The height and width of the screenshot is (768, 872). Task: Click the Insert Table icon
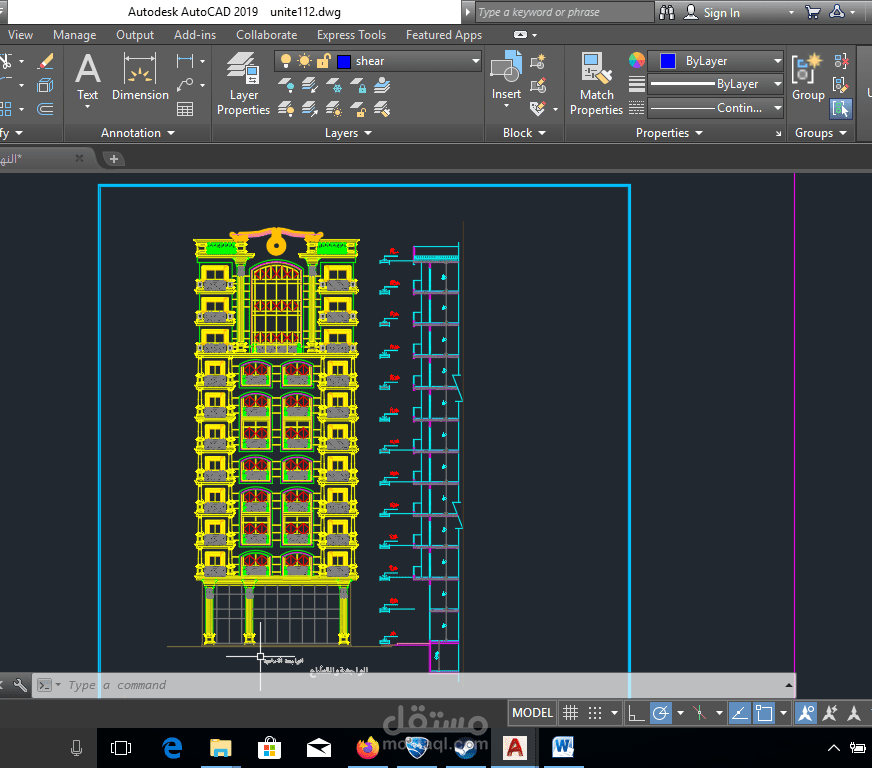tap(185, 109)
